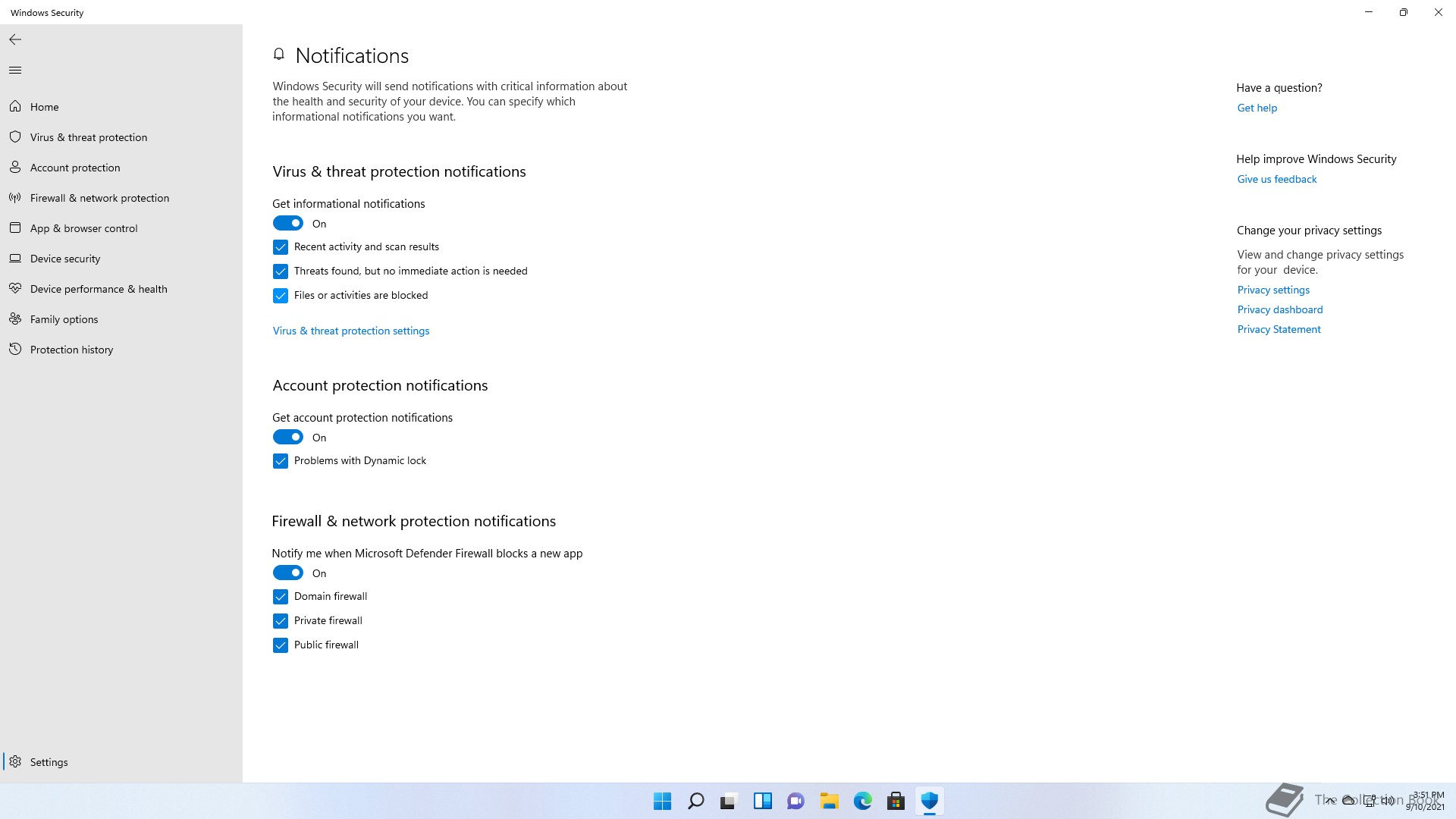Viewport: 1456px width, 819px height.
Task: Click Firewall & network protection notifications heading
Action: click(x=414, y=521)
